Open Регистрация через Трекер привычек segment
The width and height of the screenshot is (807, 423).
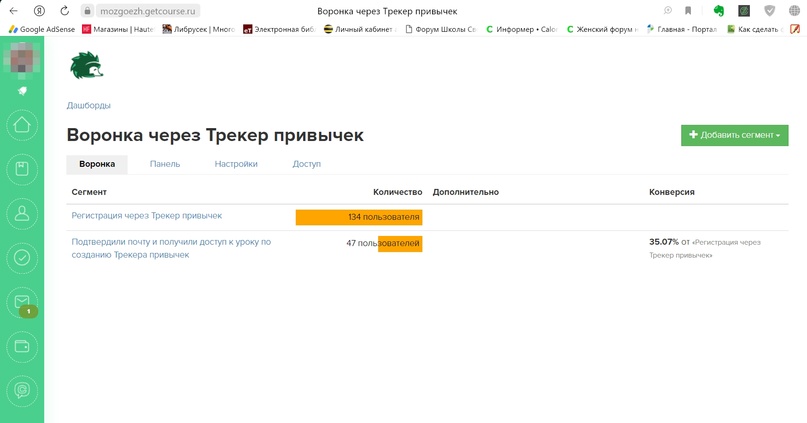click(146, 215)
